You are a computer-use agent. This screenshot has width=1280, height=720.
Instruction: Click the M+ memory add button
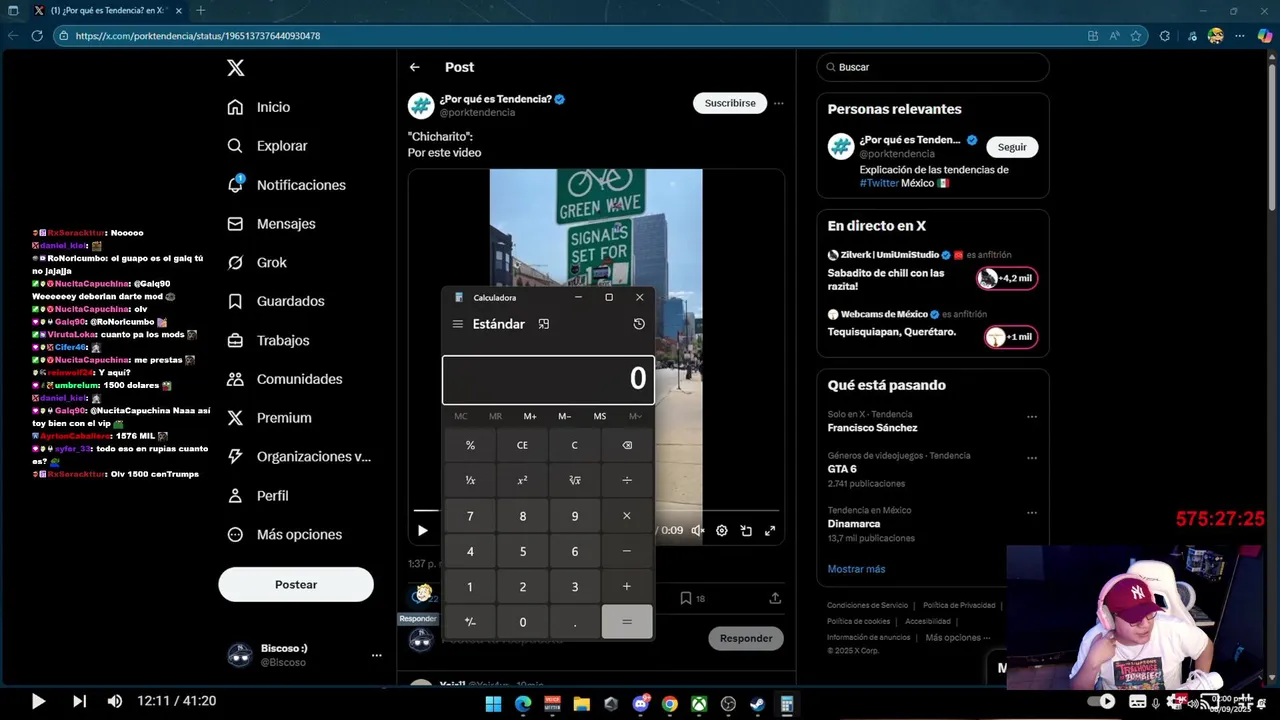click(x=530, y=416)
